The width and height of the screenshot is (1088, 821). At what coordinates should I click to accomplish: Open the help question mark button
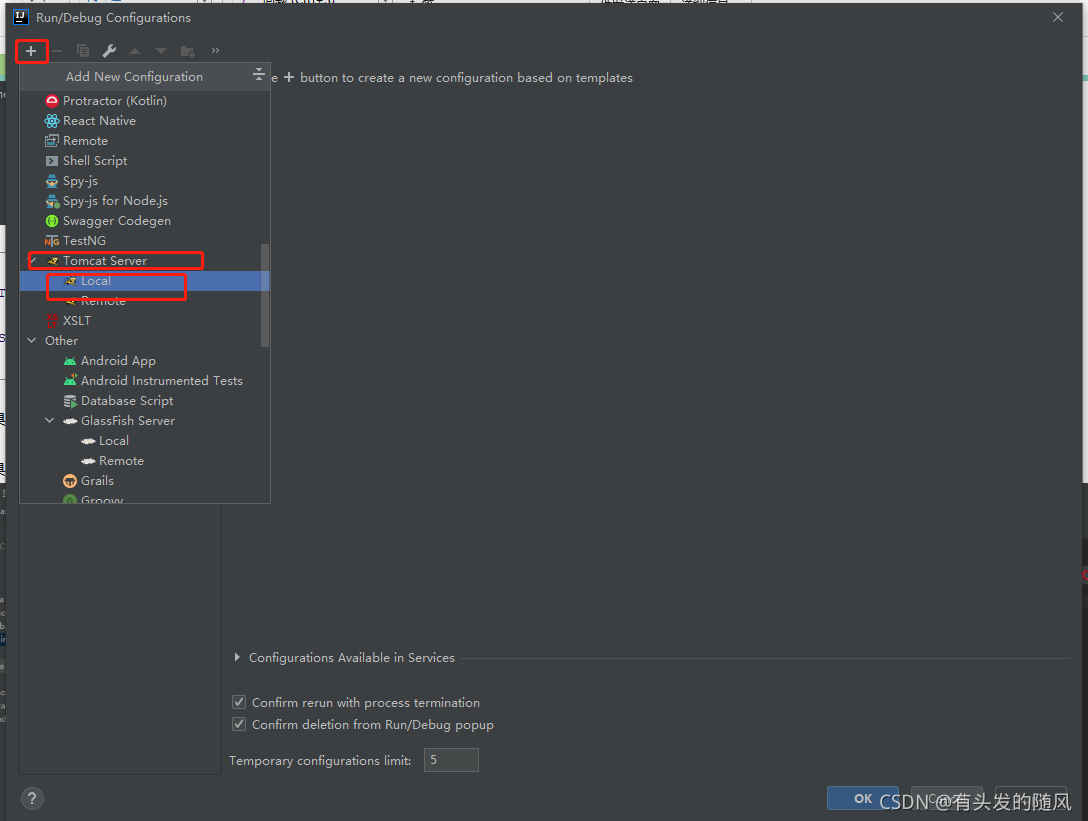coord(32,799)
